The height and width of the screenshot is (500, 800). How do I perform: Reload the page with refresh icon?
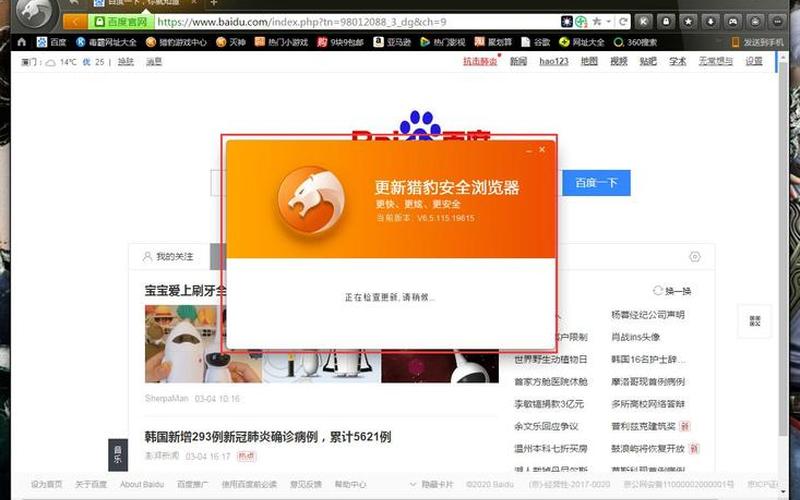click(x=622, y=21)
